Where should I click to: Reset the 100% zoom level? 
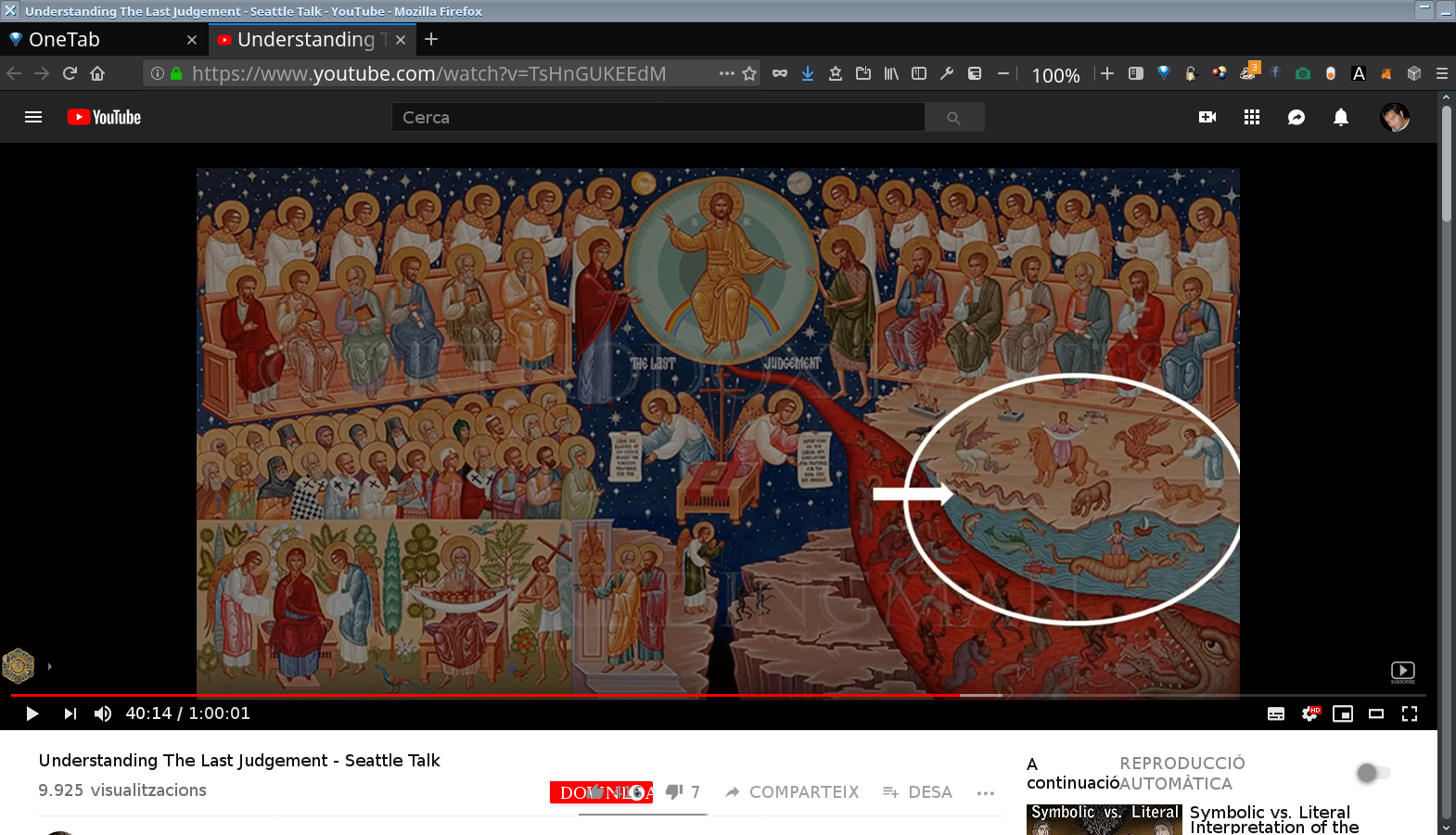[x=1055, y=75]
